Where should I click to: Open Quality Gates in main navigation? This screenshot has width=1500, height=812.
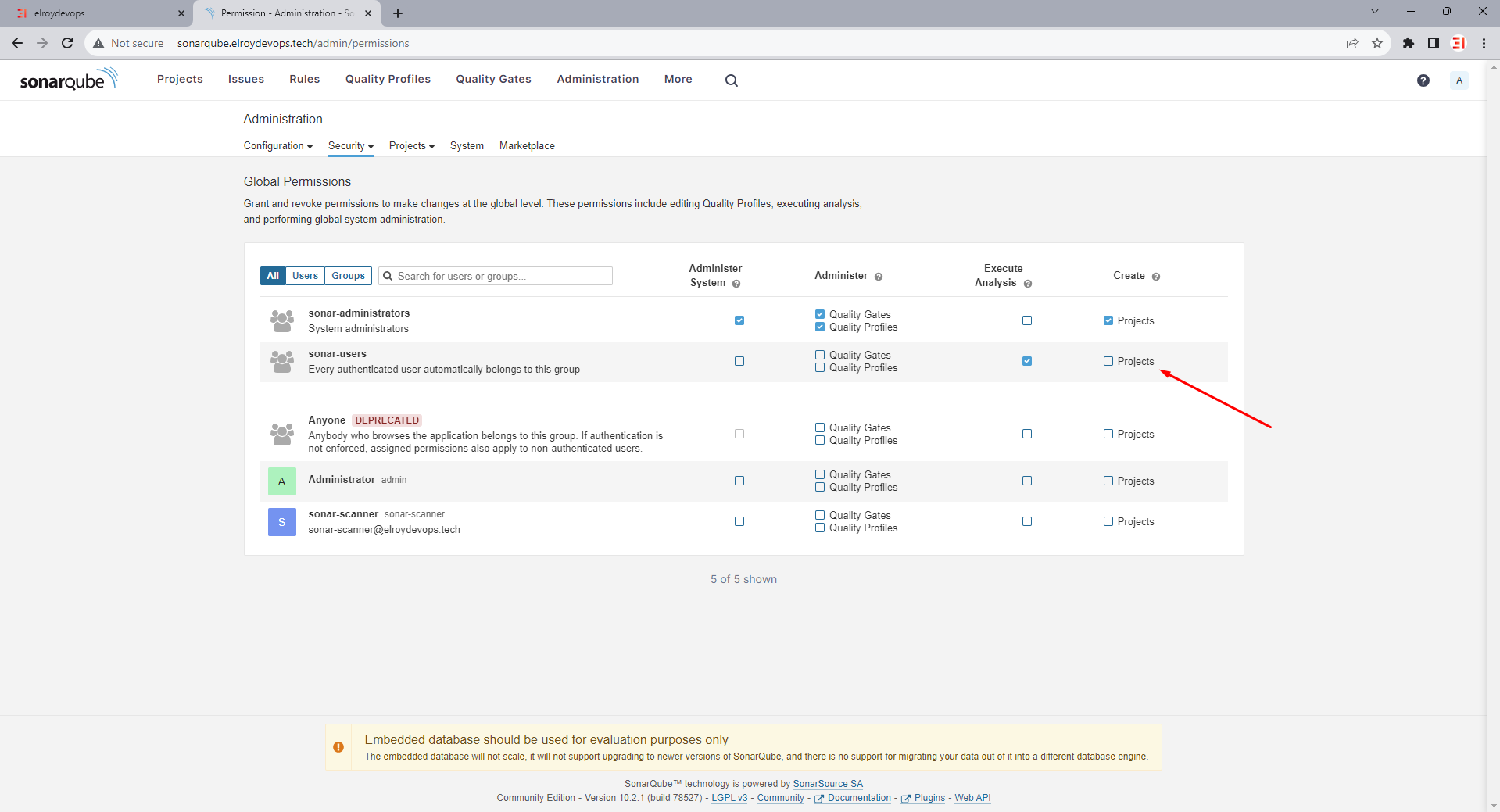point(493,80)
